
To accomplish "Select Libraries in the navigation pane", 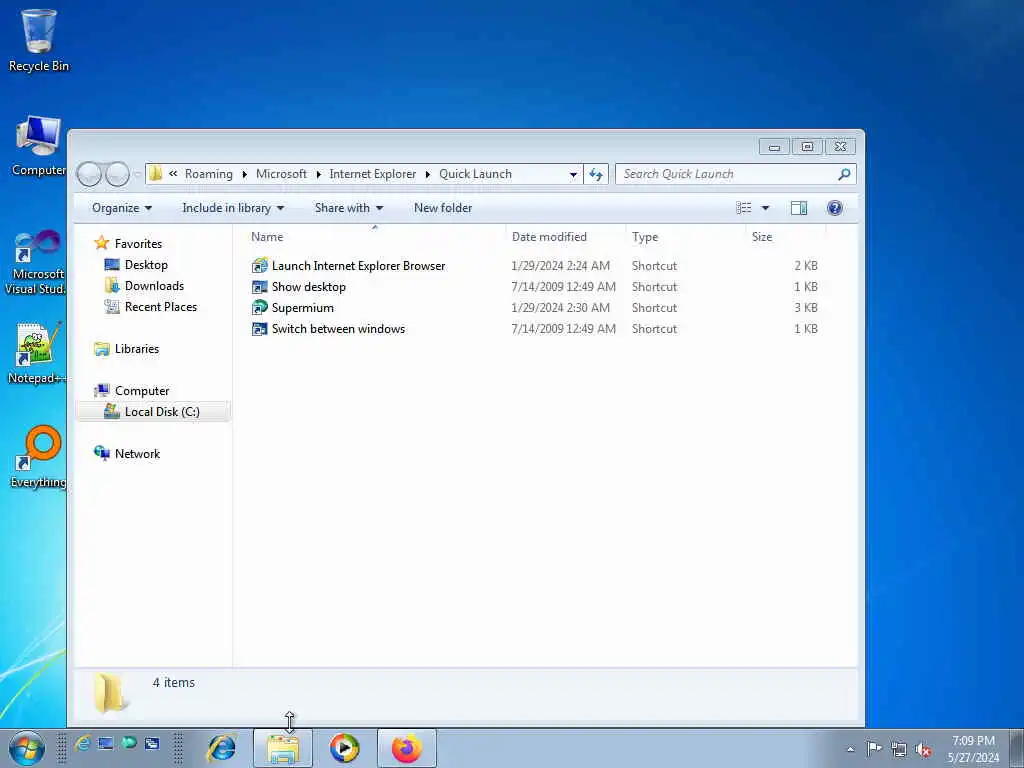I will [136, 349].
